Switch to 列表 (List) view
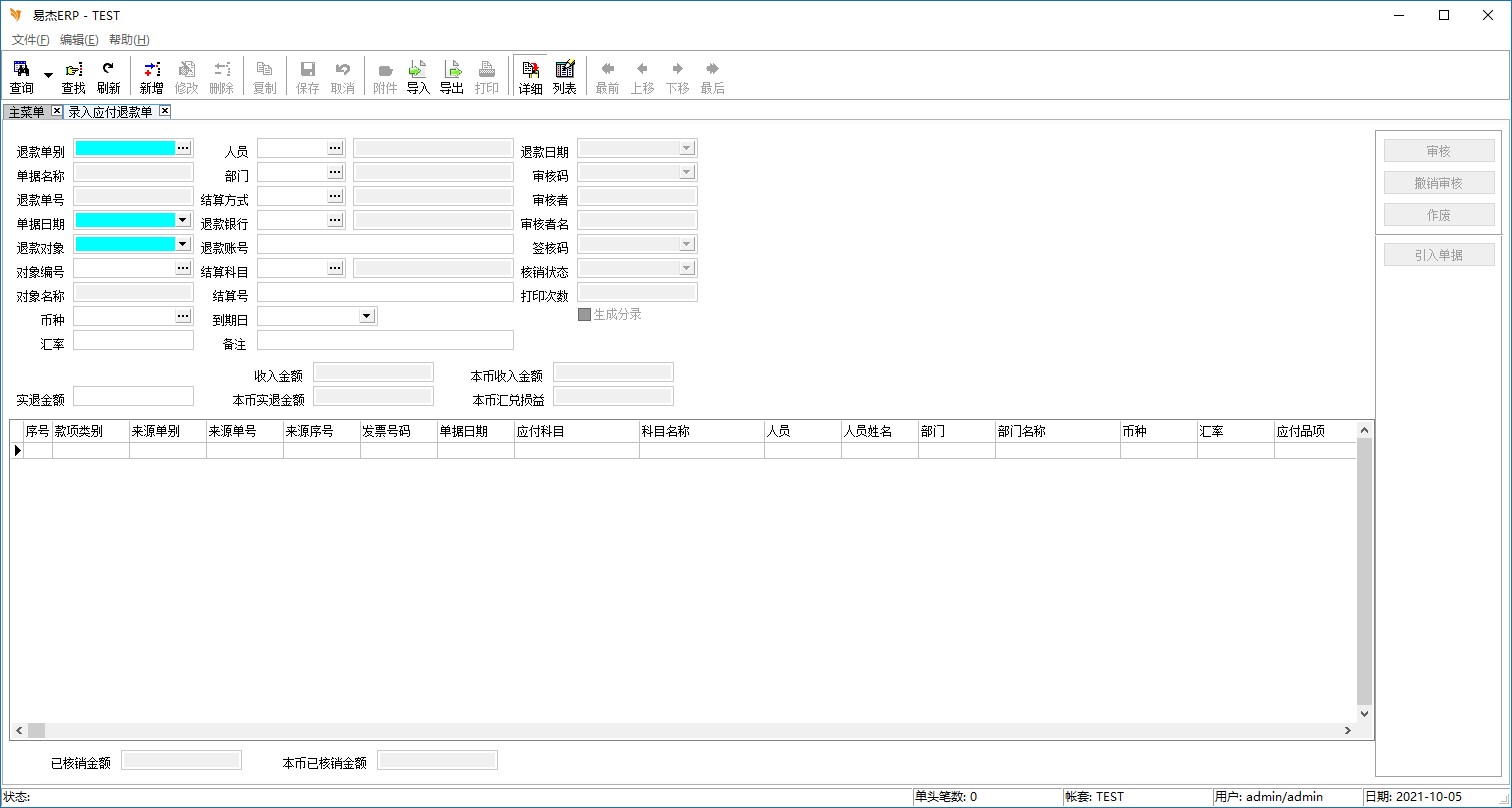1512x808 pixels. [565, 76]
